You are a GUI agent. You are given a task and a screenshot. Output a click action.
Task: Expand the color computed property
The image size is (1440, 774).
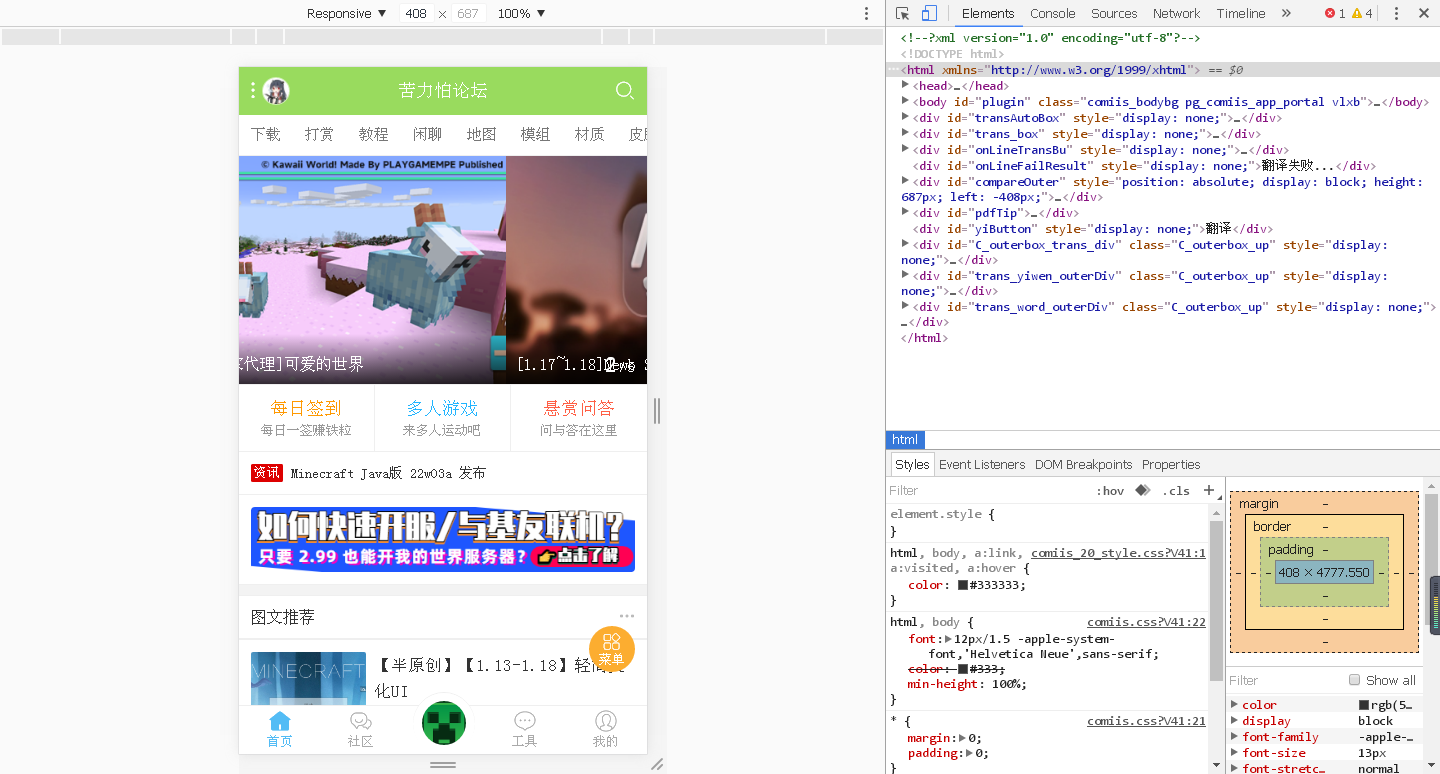point(1234,705)
